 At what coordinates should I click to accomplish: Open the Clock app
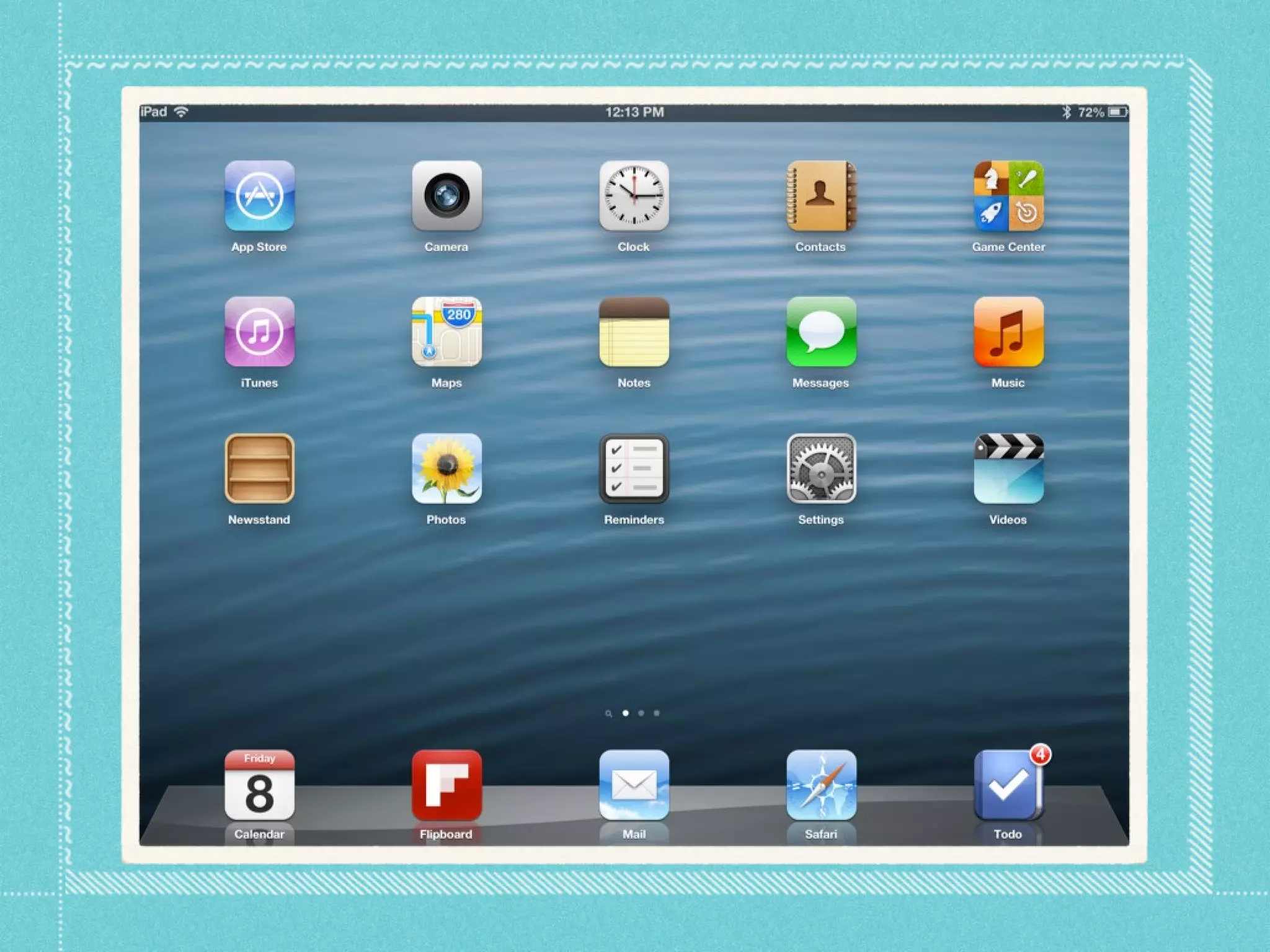(634, 196)
